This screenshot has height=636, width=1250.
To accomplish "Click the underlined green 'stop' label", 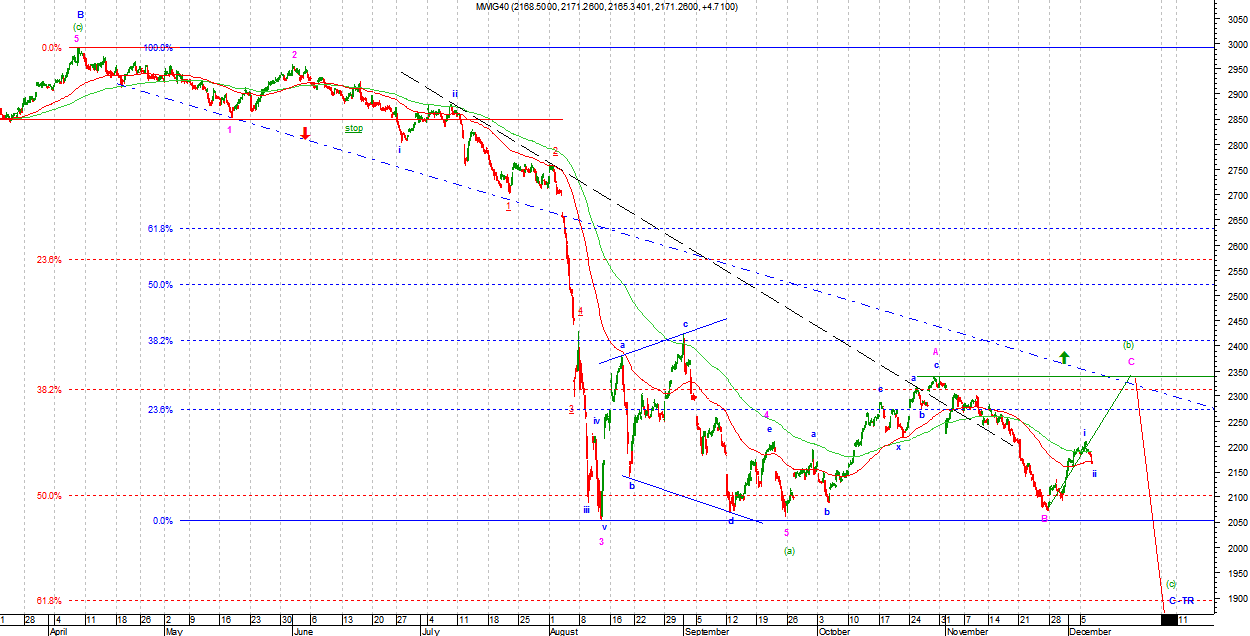I will 354,128.
